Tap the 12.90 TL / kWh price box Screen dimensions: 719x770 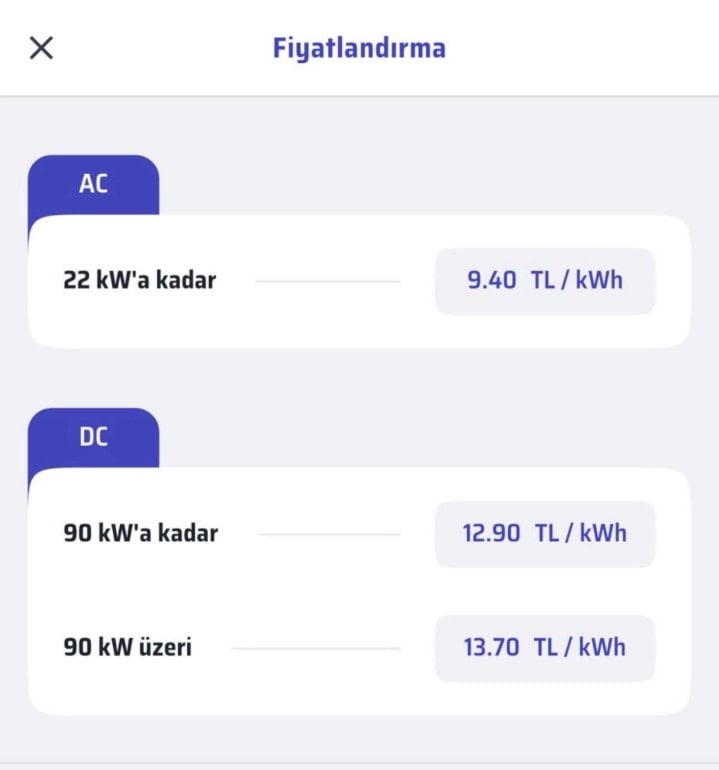[545, 534]
